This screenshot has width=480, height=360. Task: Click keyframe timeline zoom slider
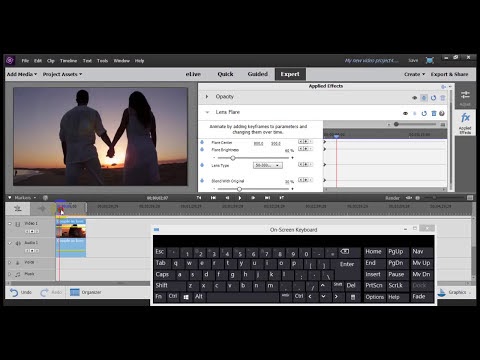396,124
